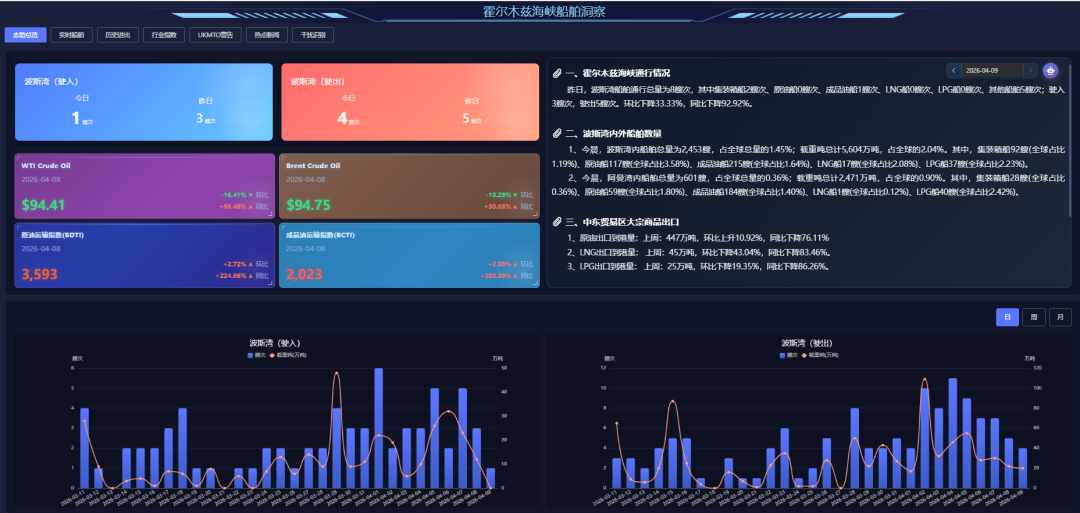Select the 周 (week) chart period button
This screenshot has width=1080, height=513.
coord(1034,317)
